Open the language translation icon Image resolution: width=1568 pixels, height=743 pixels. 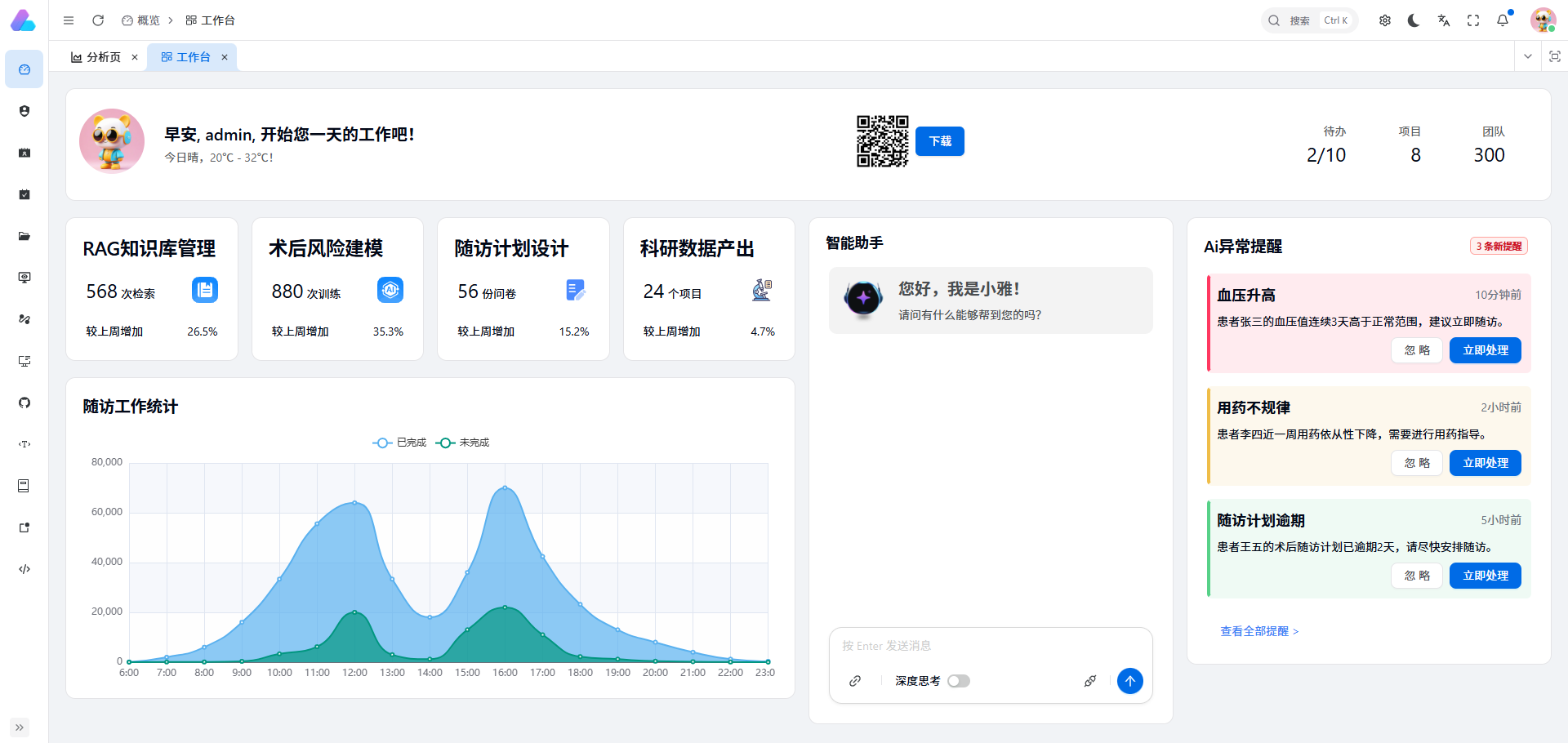[x=1444, y=20]
